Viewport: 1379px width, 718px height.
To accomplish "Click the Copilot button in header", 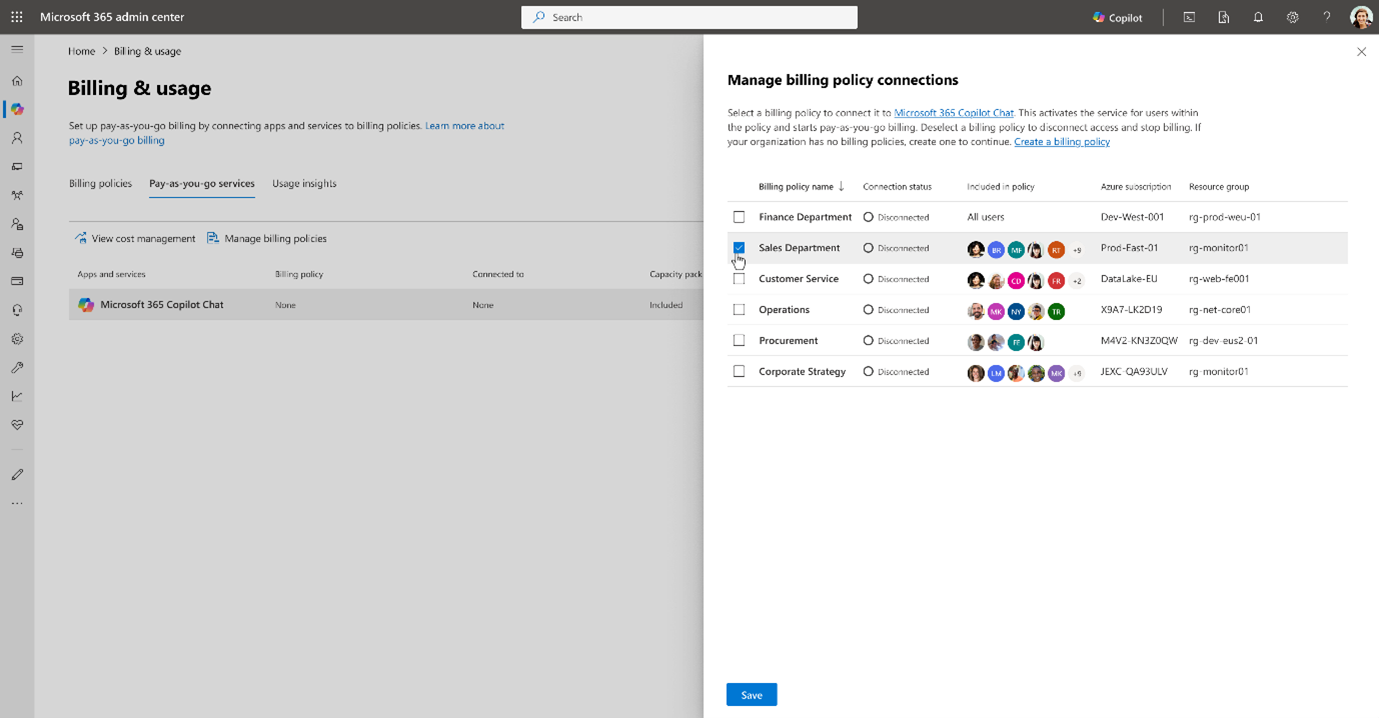I will click(x=1117, y=17).
